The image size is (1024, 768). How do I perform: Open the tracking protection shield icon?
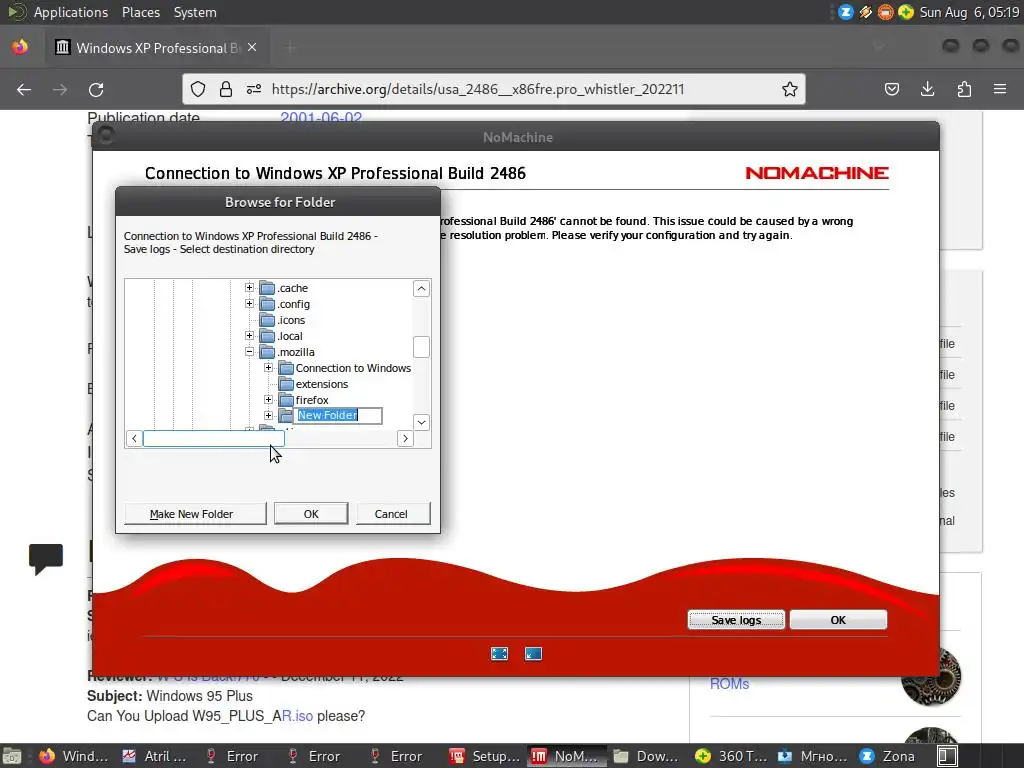(x=198, y=89)
